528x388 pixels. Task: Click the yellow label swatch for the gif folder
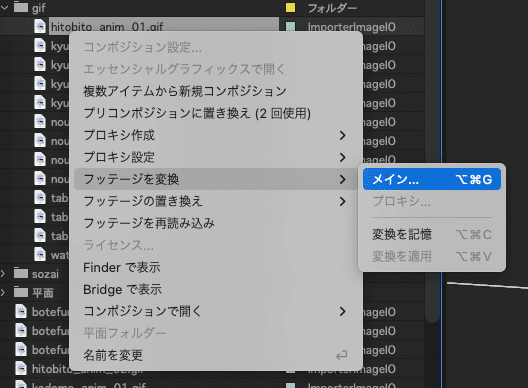pyautogui.click(x=290, y=7)
